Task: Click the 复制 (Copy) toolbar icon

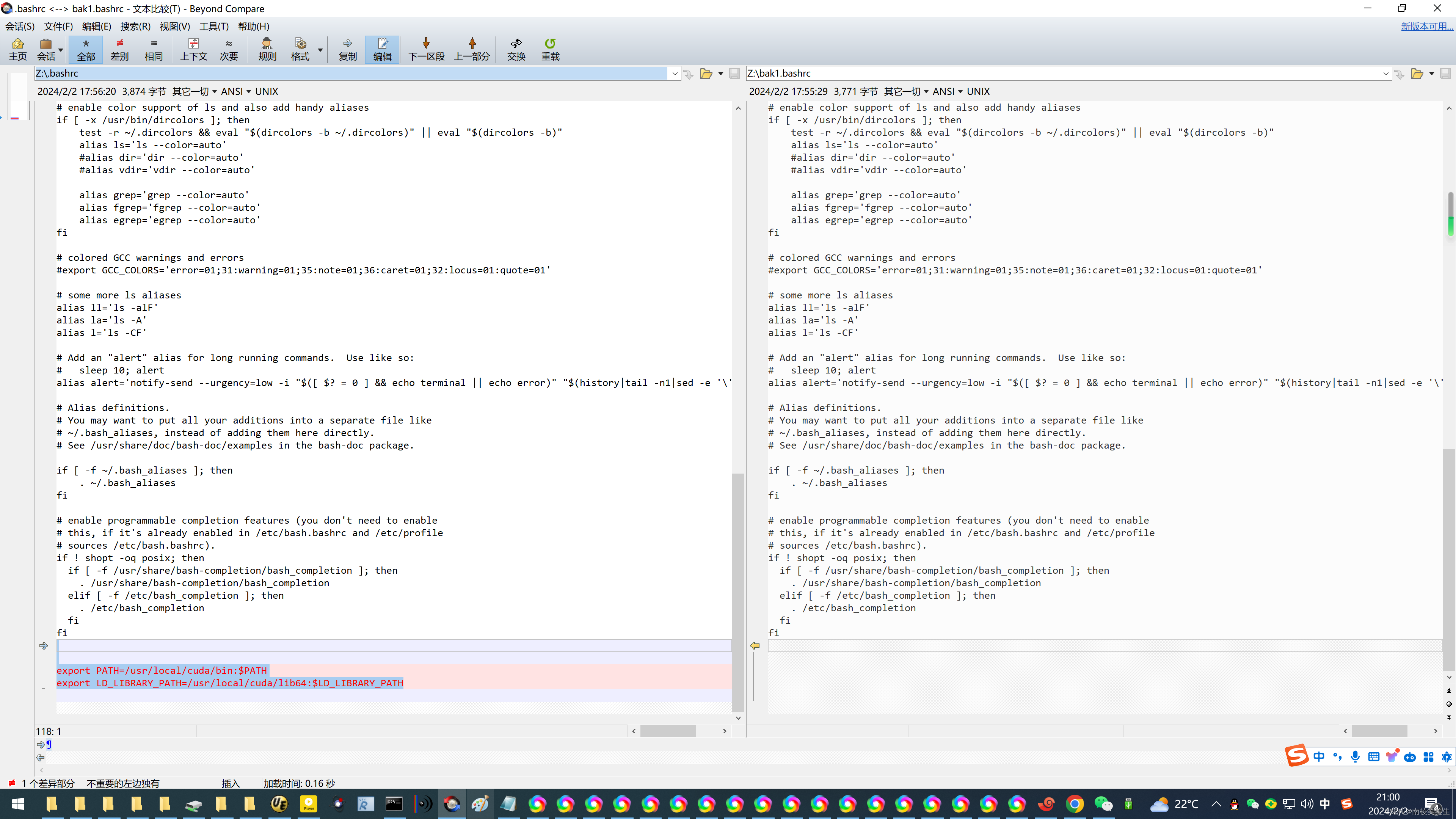Action: pyautogui.click(x=348, y=49)
